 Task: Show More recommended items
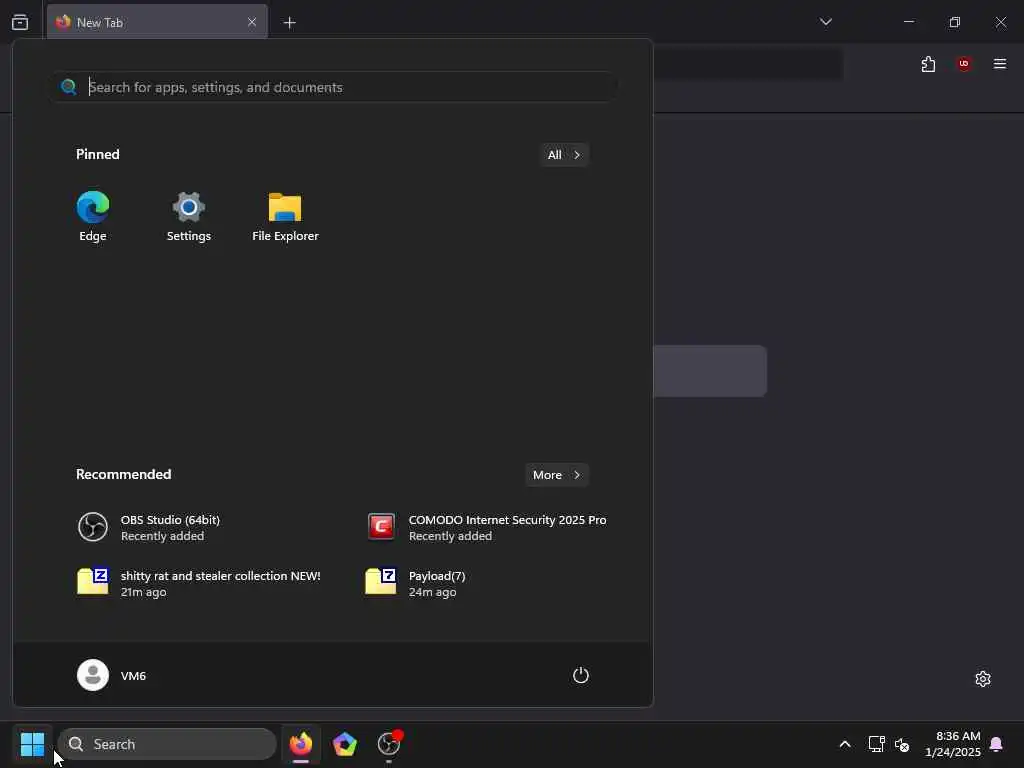[557, 475]
